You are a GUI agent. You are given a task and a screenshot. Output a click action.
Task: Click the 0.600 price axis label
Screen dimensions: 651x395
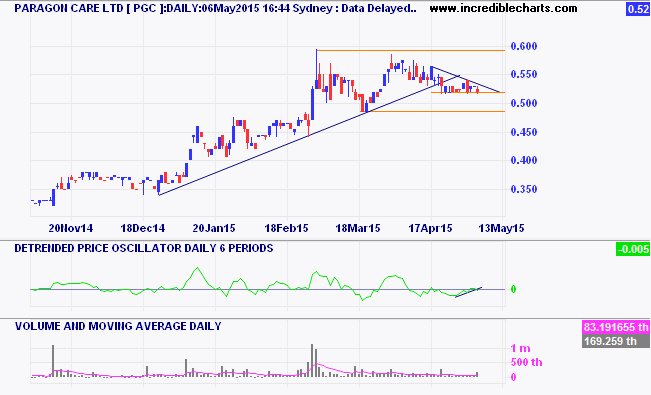524,46
